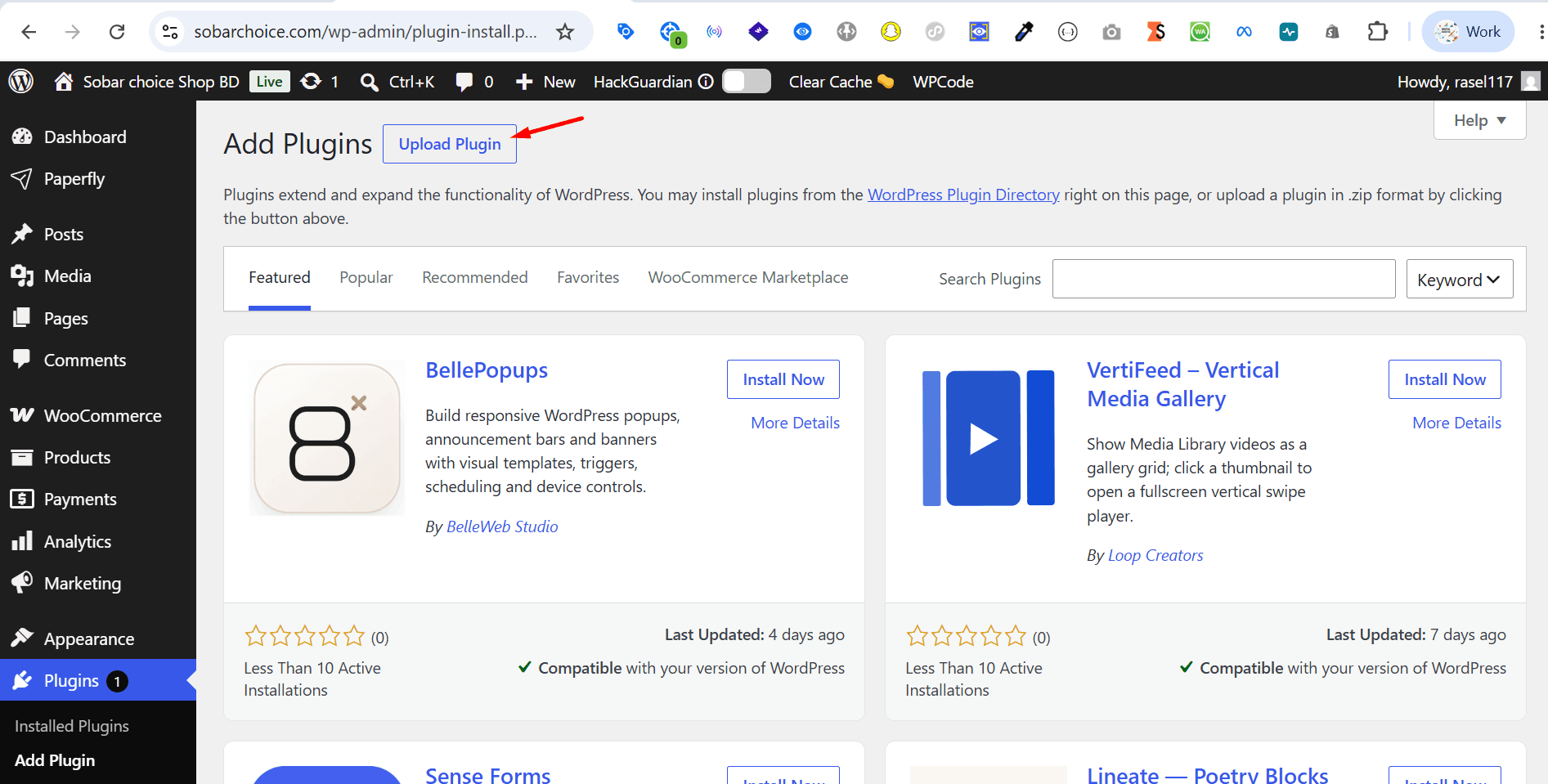Open the camera screenshot extension
The image size is (1548, 784).
(x=1111, y=32)
